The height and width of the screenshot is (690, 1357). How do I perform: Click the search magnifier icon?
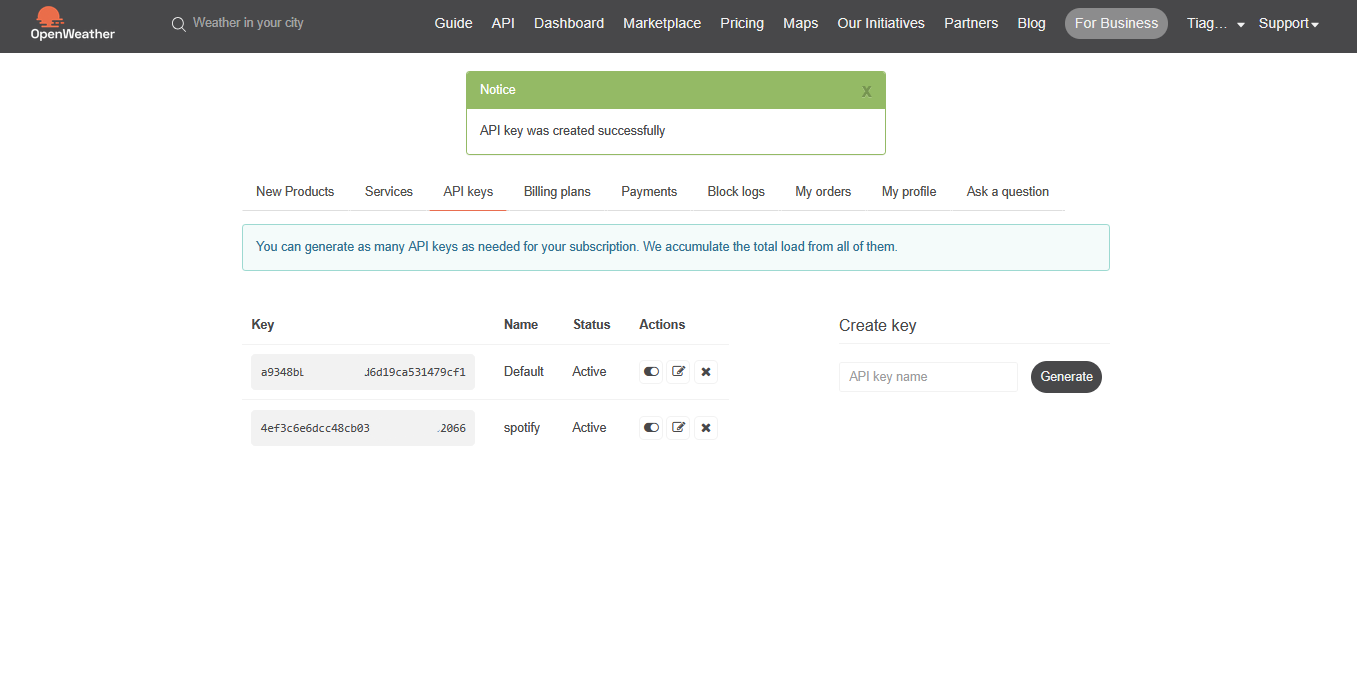click(x=179, y=24)
